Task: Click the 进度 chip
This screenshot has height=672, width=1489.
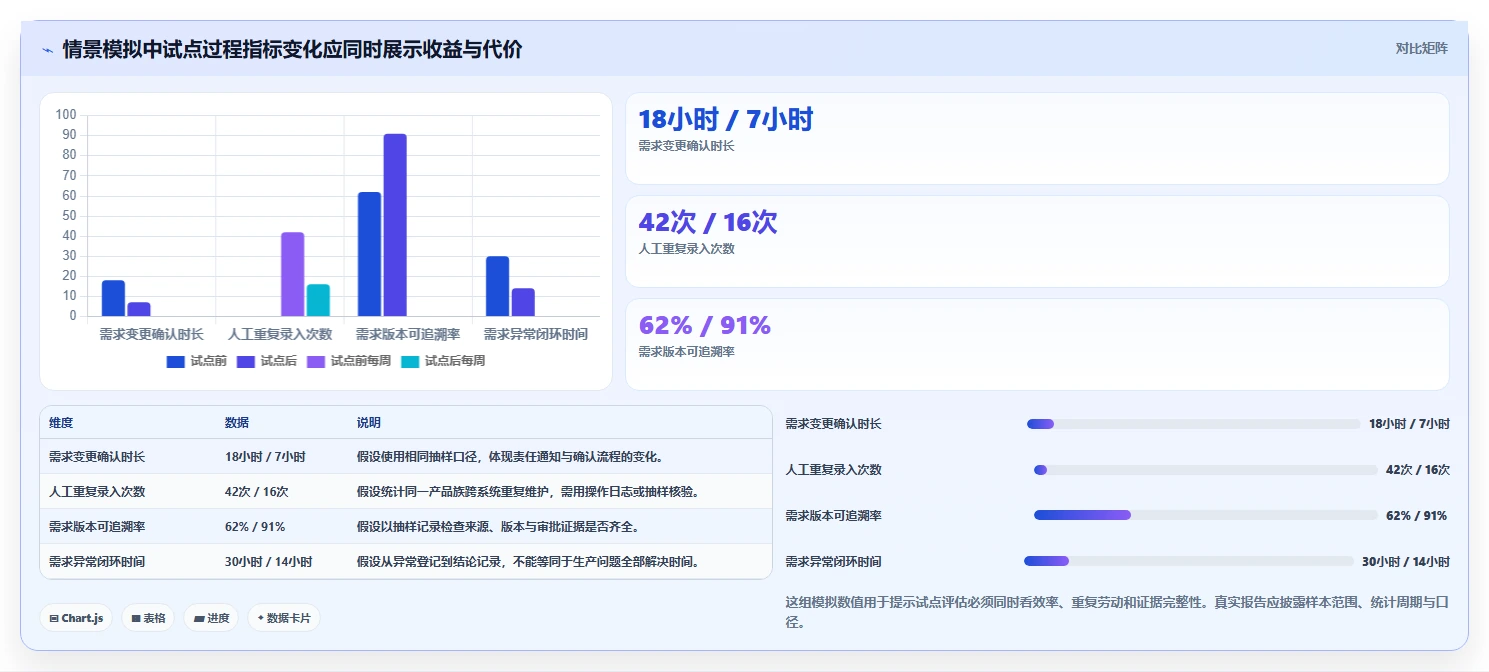Action: pyautogui.click(x=211, y=618)
